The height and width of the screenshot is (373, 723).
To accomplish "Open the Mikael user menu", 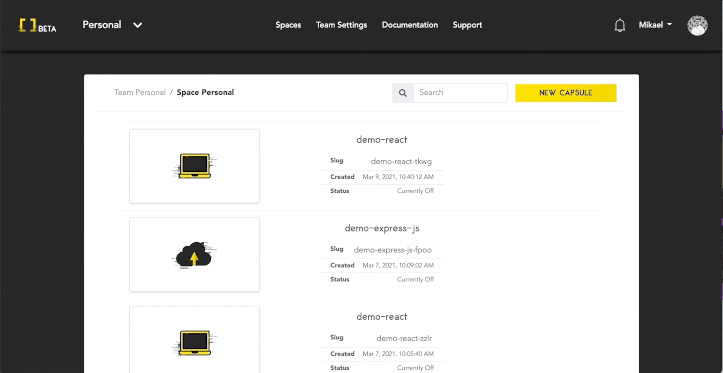I will click(655, 25).
